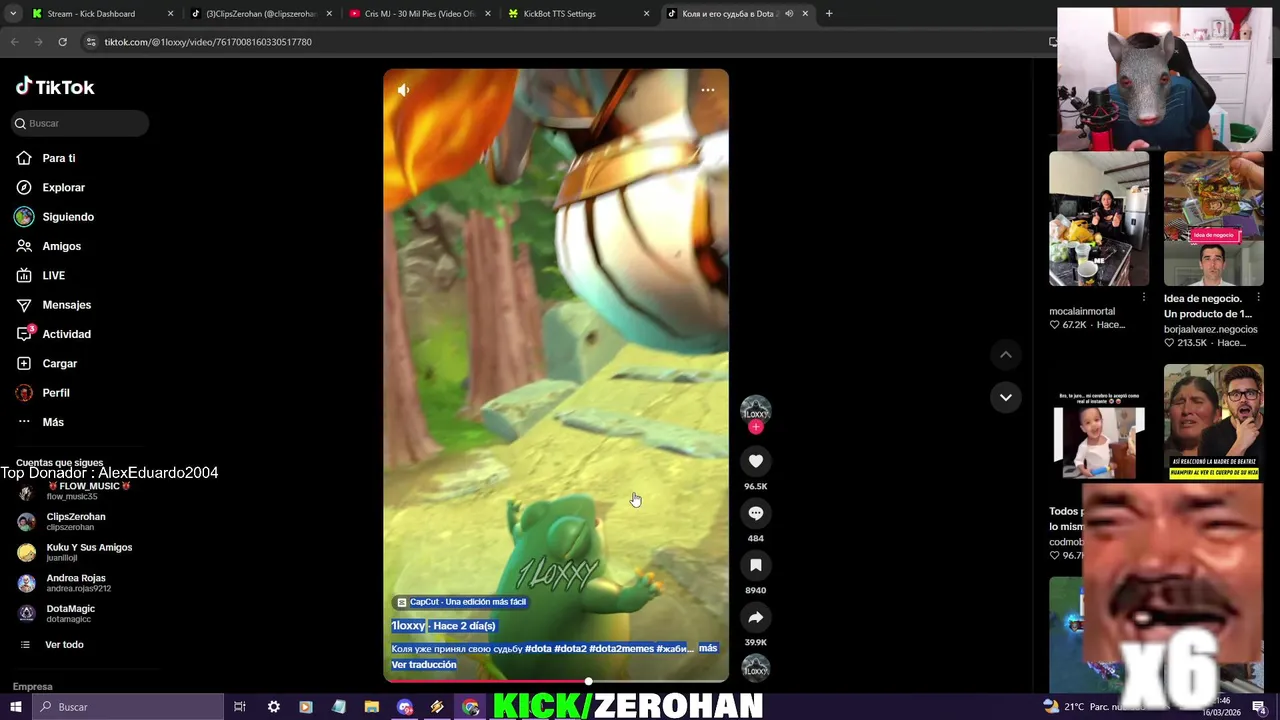Open the Amigos section
Screen dimensions: 1280x720
pos(48,246)
